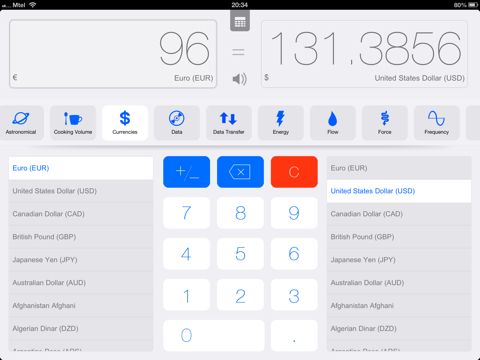Select British Pound (GBP) in the right list
The image size is (480, 360).
(x=399, y=237)
